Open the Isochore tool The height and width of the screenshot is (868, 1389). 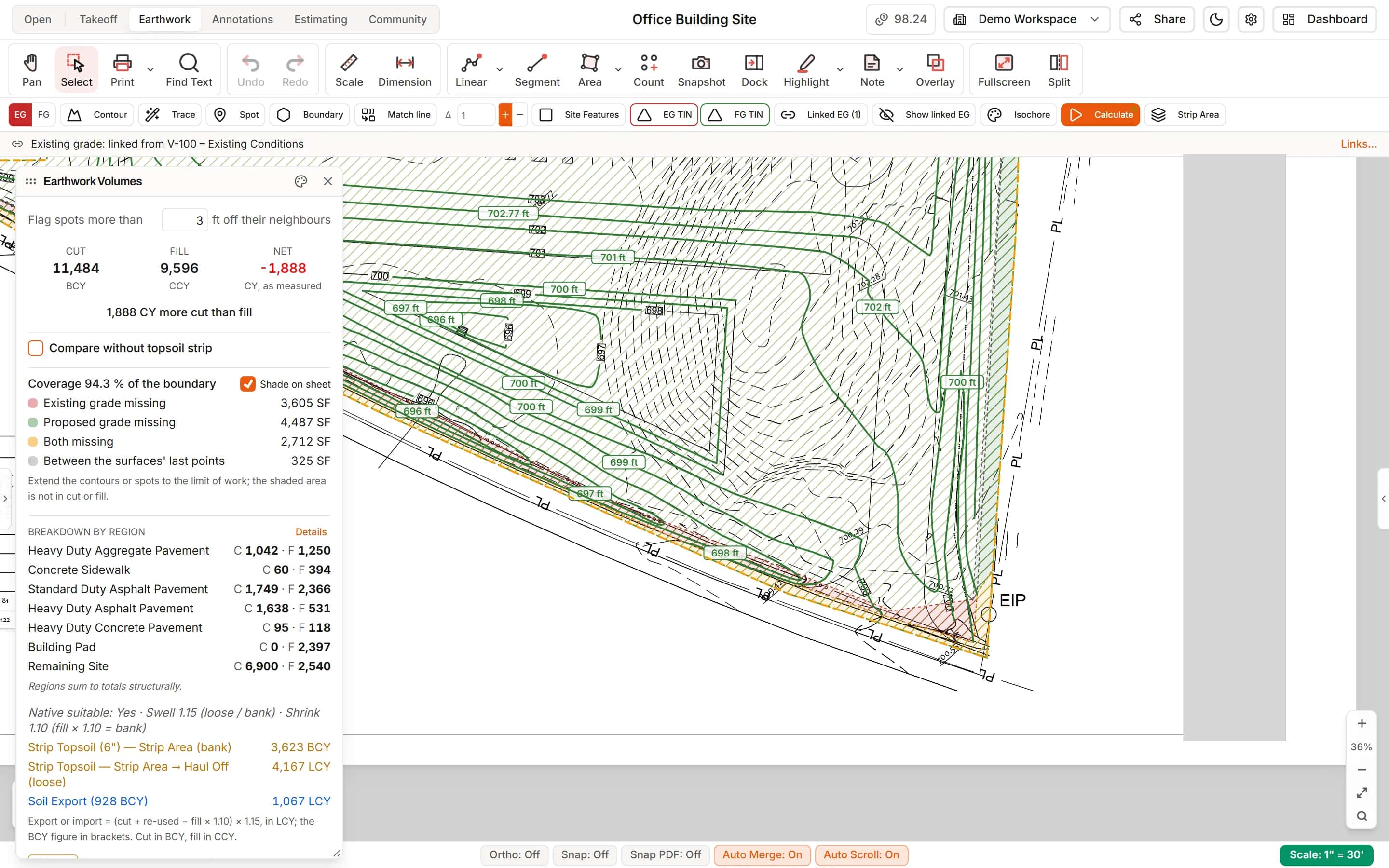pyautogui.click(x=1019, y=115)
